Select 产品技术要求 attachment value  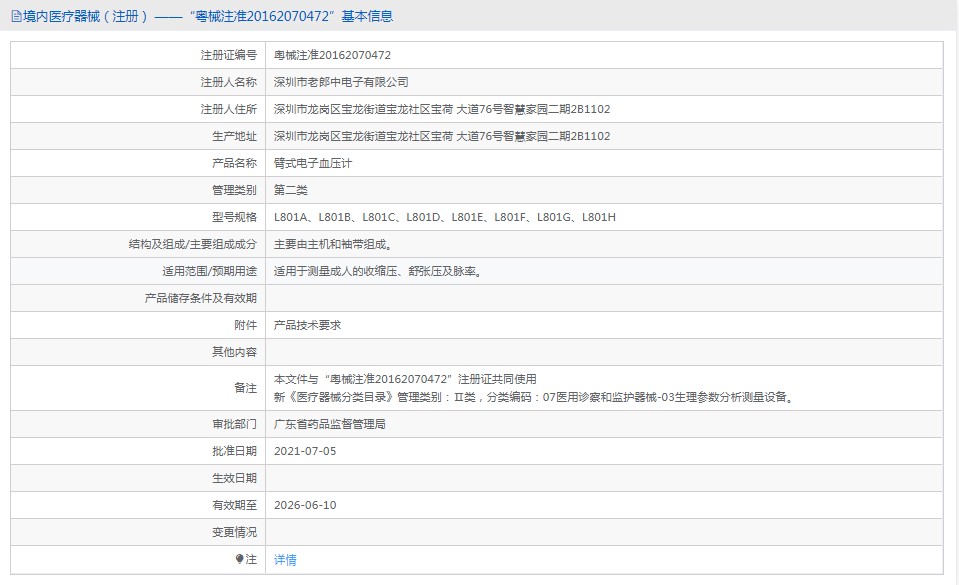307,325
